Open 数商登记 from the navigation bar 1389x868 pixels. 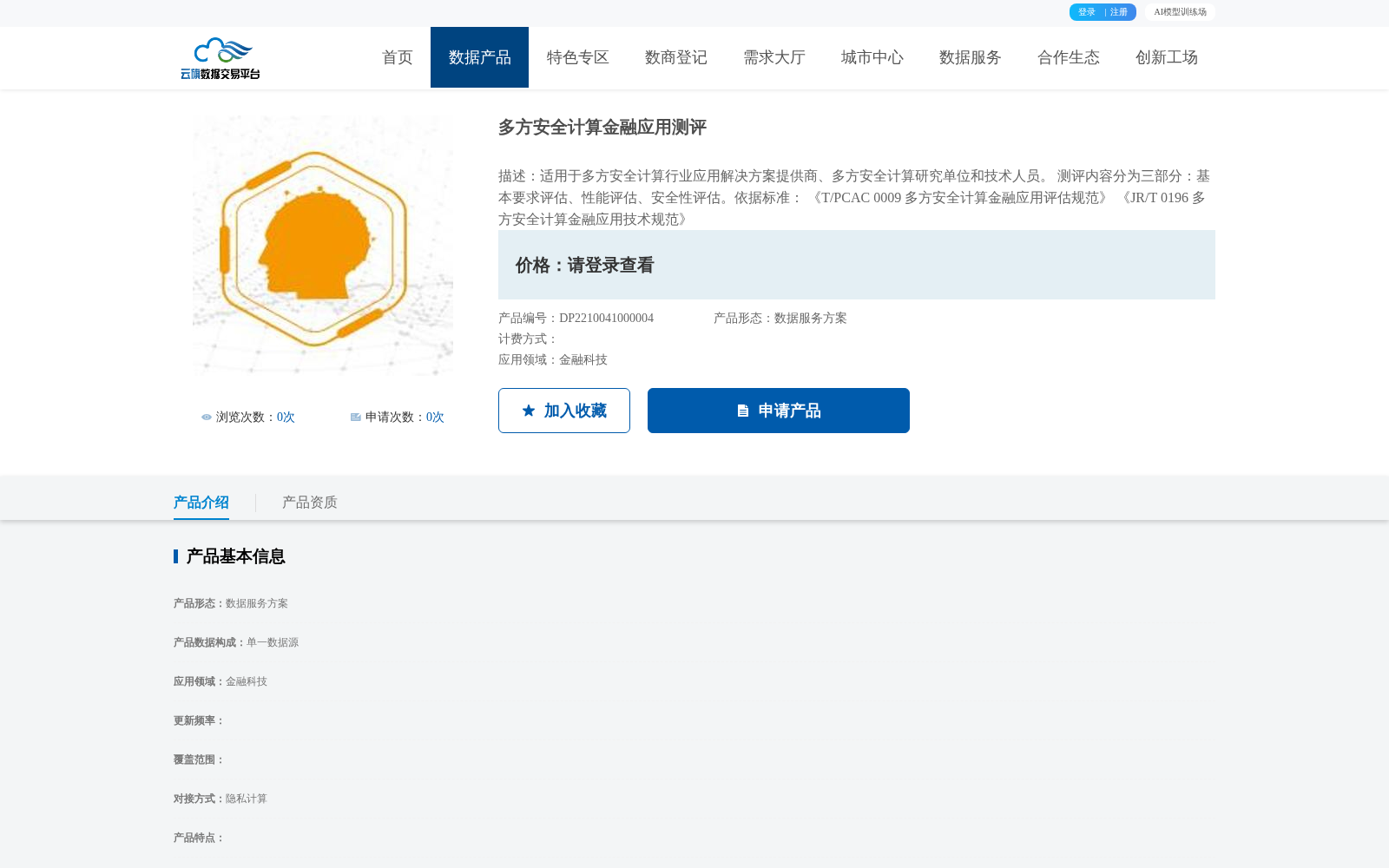(x=676, y=57)
